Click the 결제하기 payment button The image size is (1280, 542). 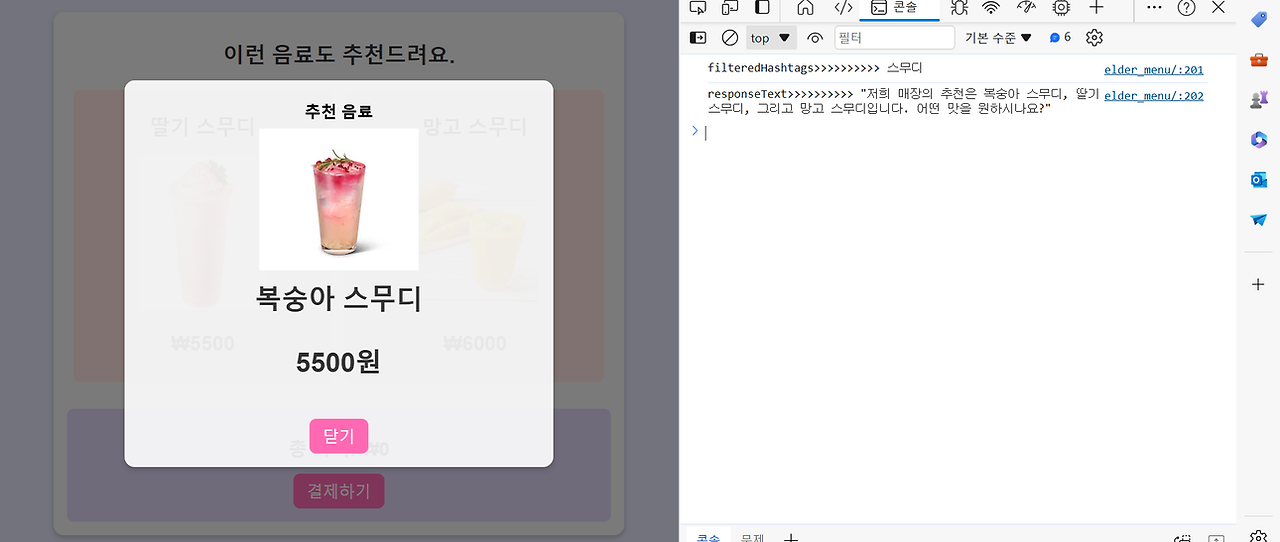point(339,491)
